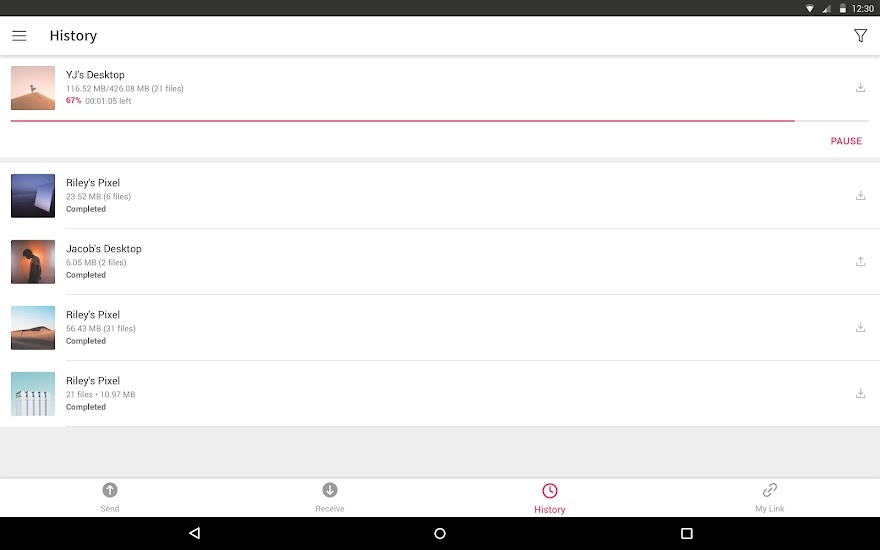Open the history filter funnel icon

(860, 36)
